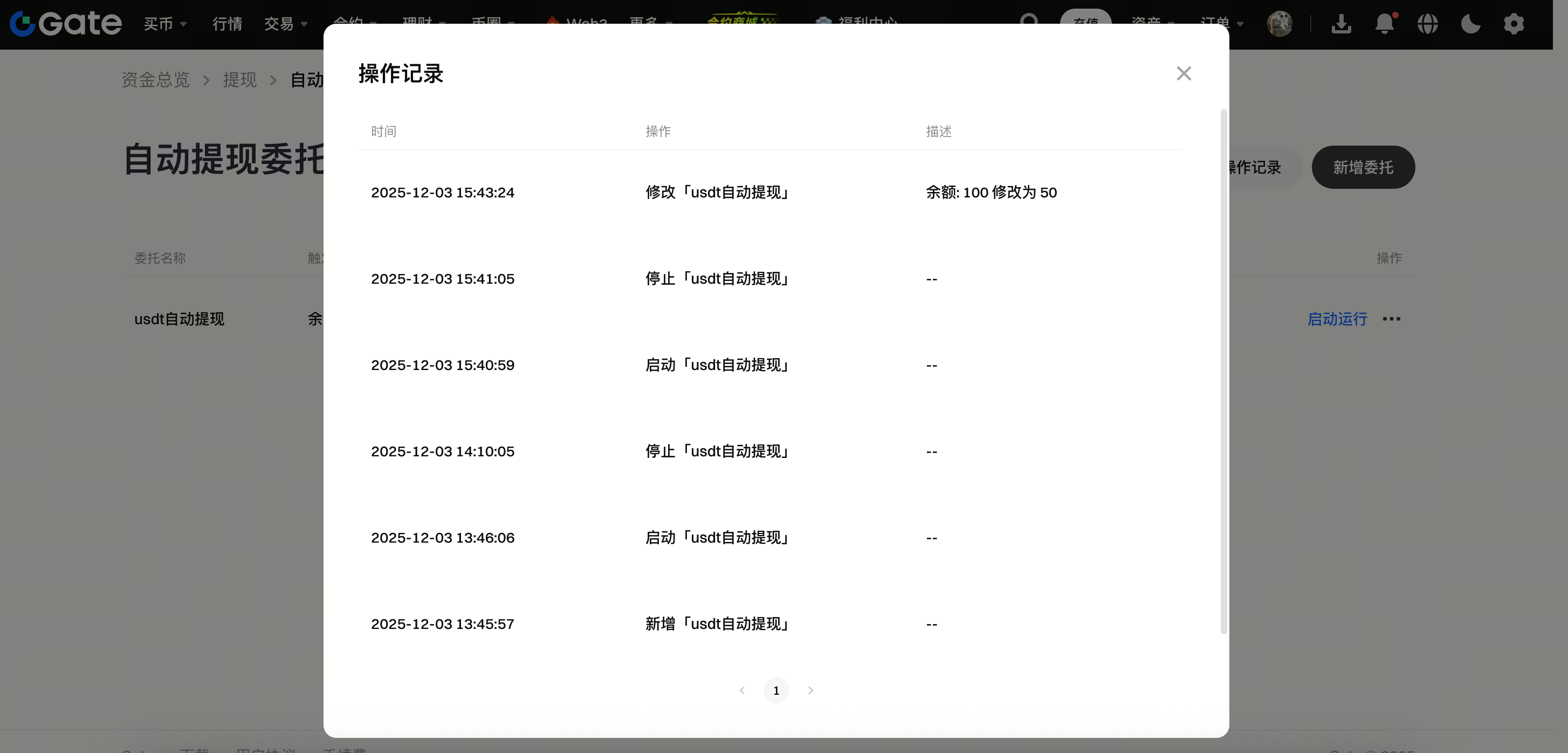Open the notifications bell icon
Image resolution: width=1568 pixels, height=753 pixels.
pos(1384,24)
